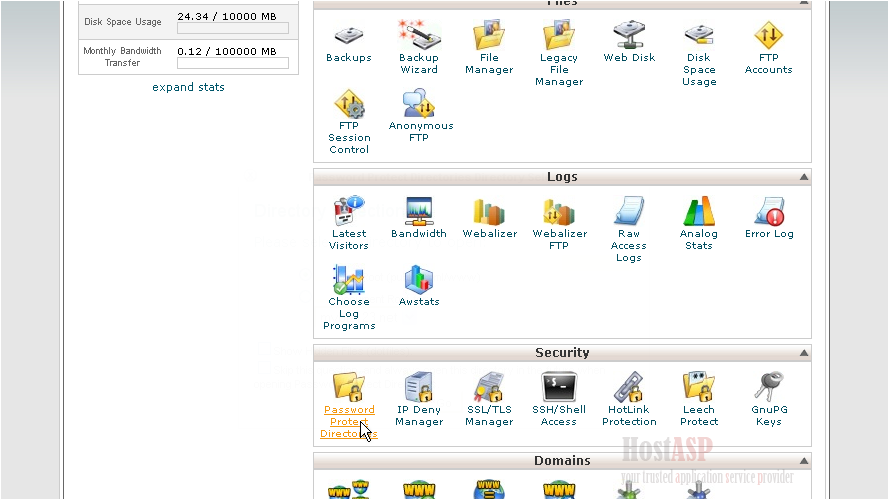The height and width of the screenshot is (500, 889).
Task: Click the Monthly Bandwidth Transfer bar
Action: coord(232,63)
